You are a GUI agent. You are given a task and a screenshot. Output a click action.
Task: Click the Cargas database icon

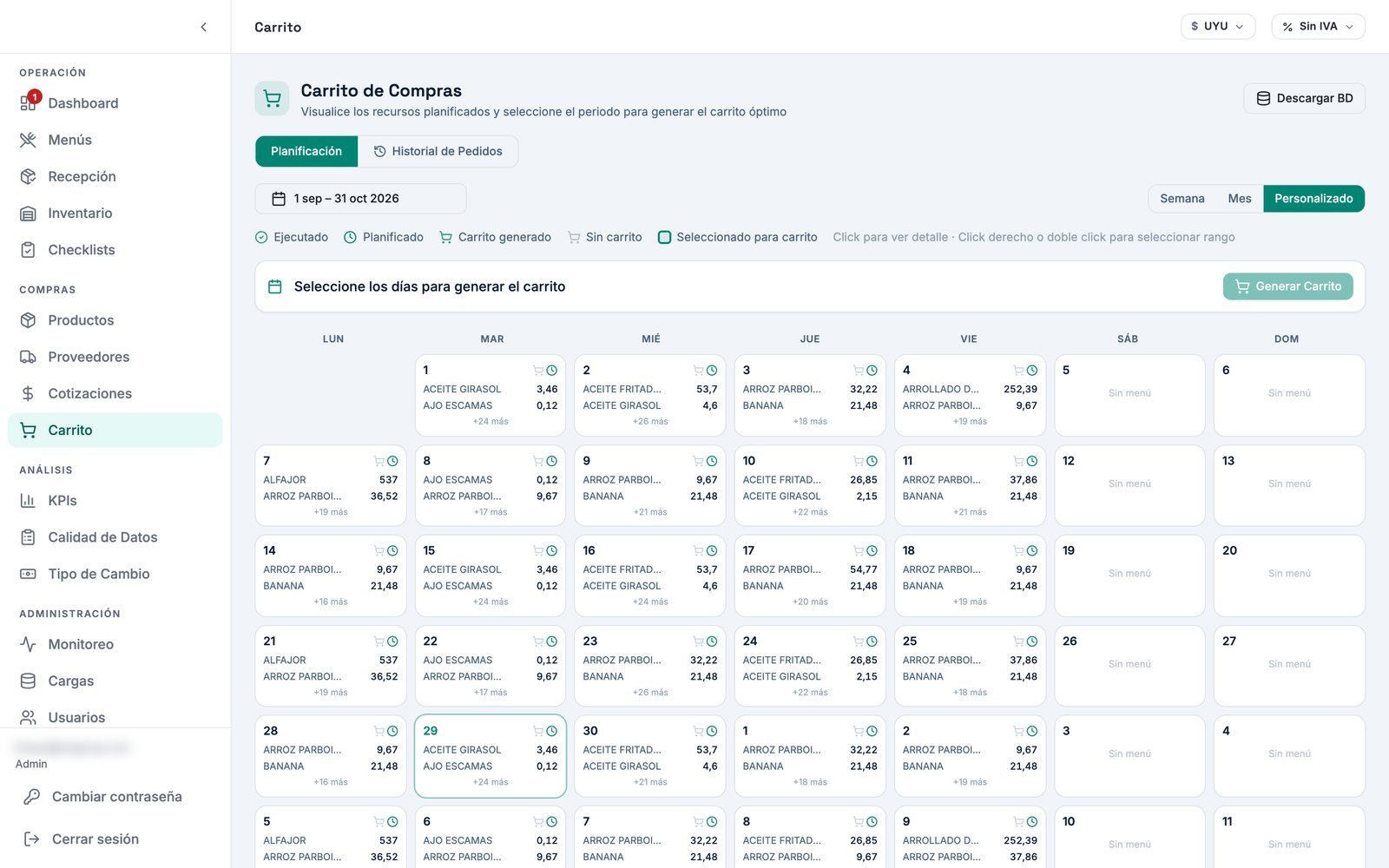pyautogui.click(x=29, y=681)
